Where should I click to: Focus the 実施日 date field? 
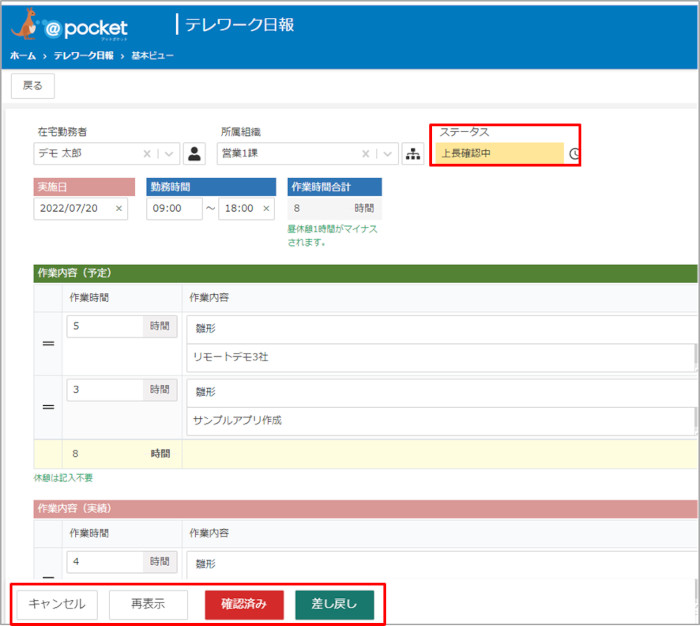[80, 209]
